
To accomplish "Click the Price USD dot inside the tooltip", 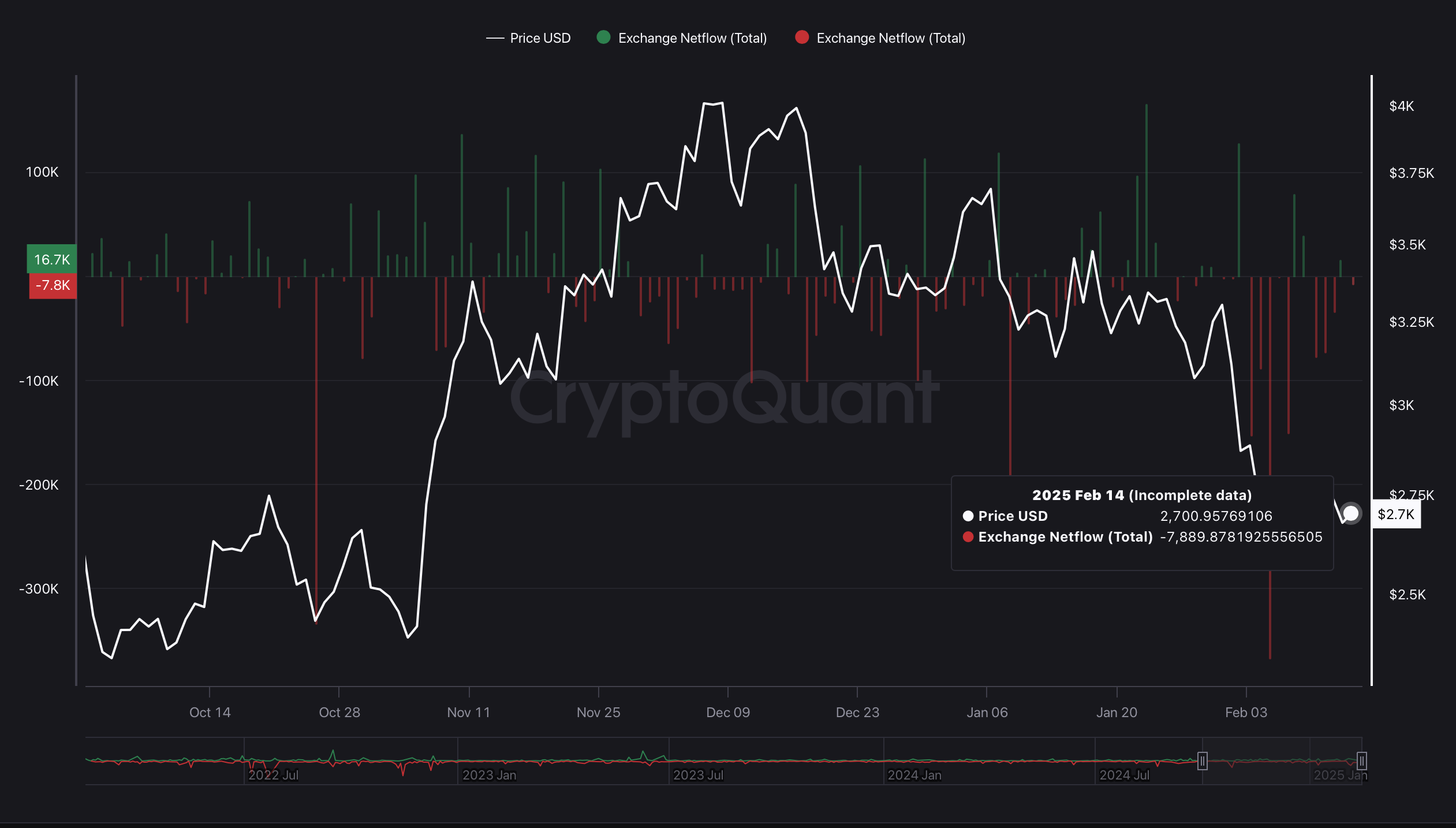I will point(969,516).
